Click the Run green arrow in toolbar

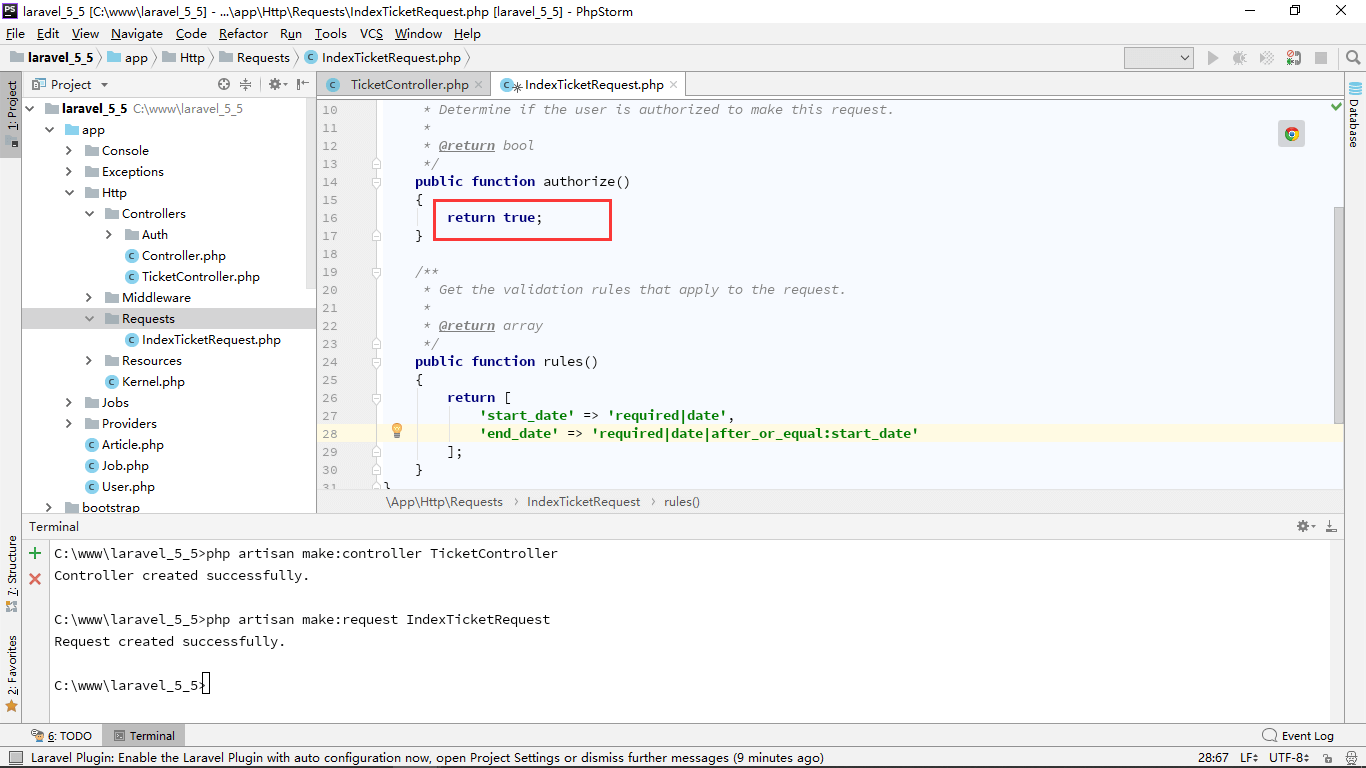(1213, 58)
